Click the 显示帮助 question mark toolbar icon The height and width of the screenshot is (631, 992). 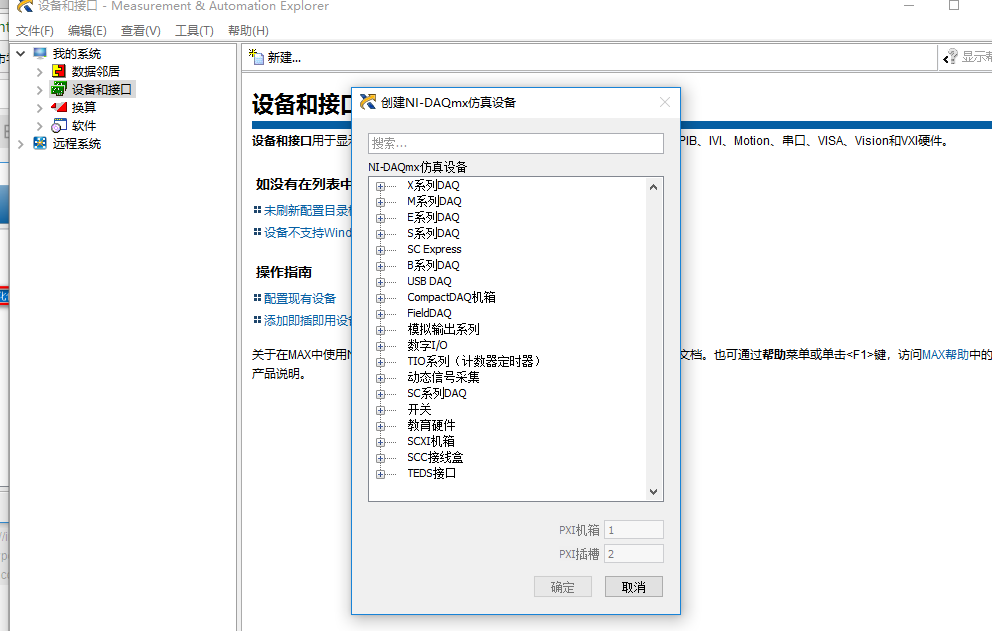[x=950, y=58]
